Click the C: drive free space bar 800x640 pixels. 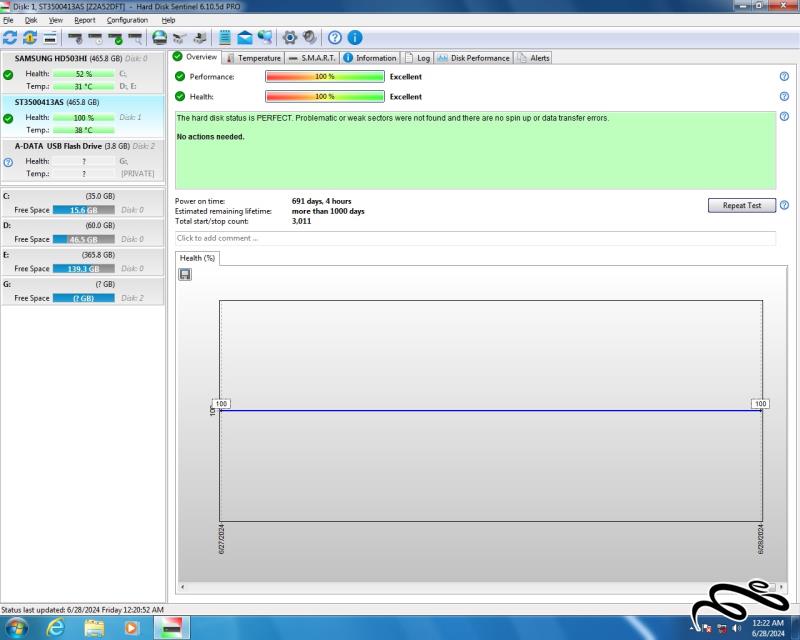click(84, 210)
